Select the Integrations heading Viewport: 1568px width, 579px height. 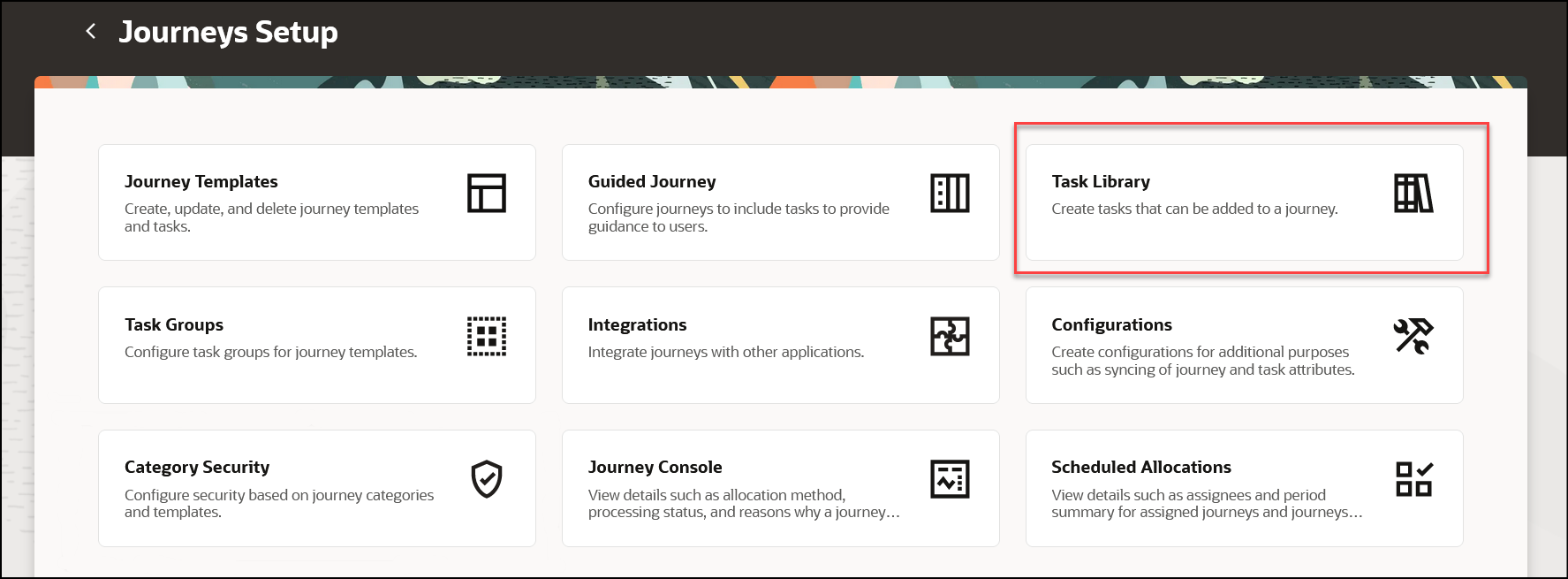tap(637, 324)
